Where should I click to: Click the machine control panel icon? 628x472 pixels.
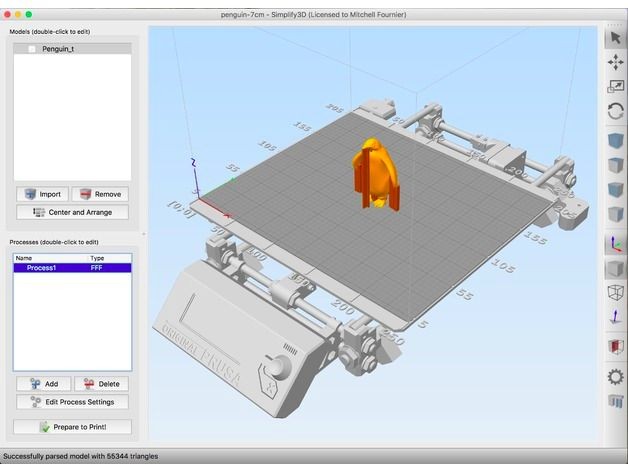tap(615, 402)
